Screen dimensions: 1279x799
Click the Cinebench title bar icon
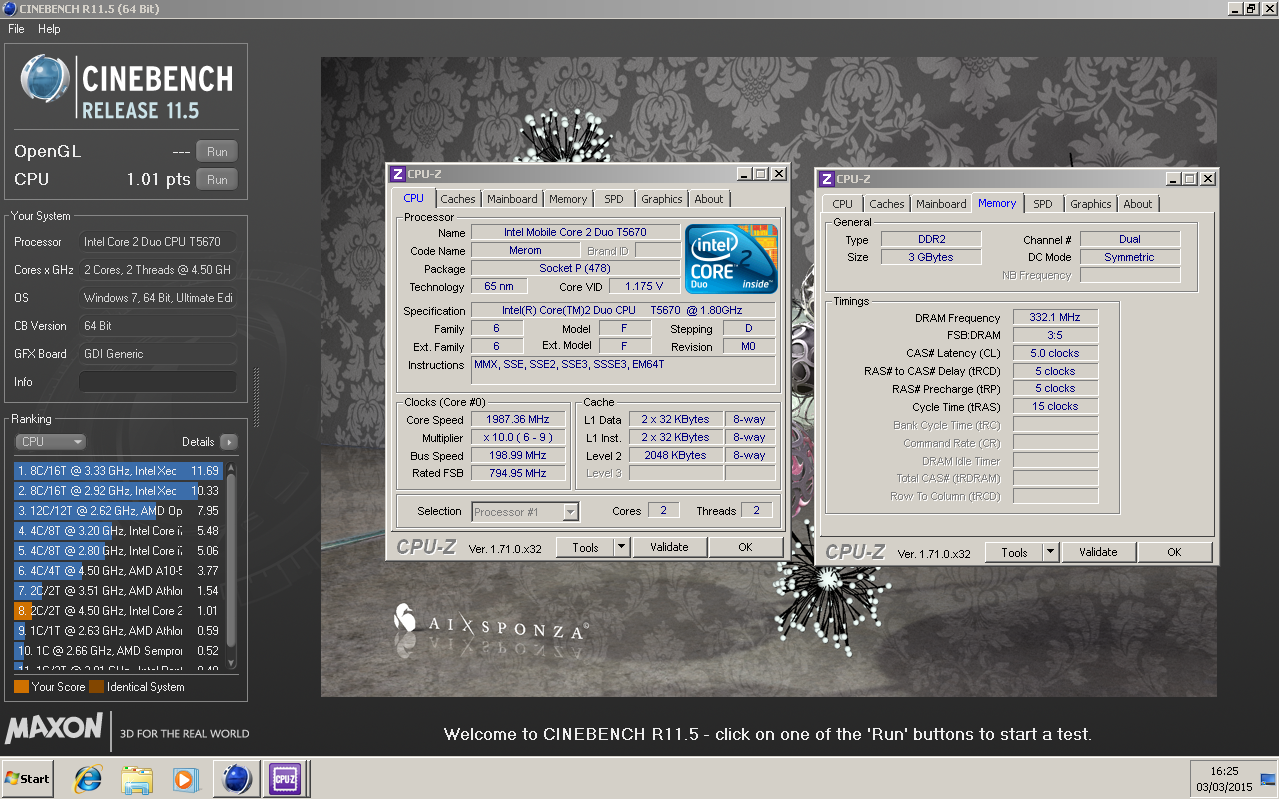coord(8,9)
